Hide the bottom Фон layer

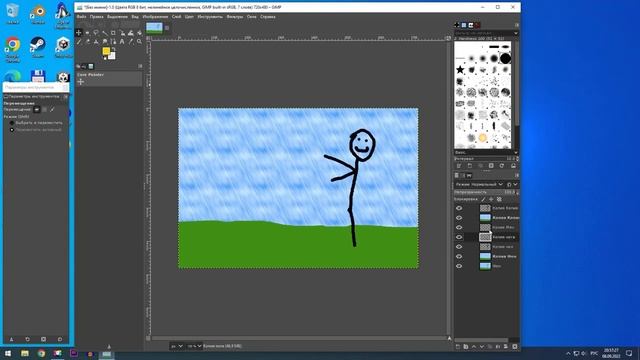click(459, 266)
